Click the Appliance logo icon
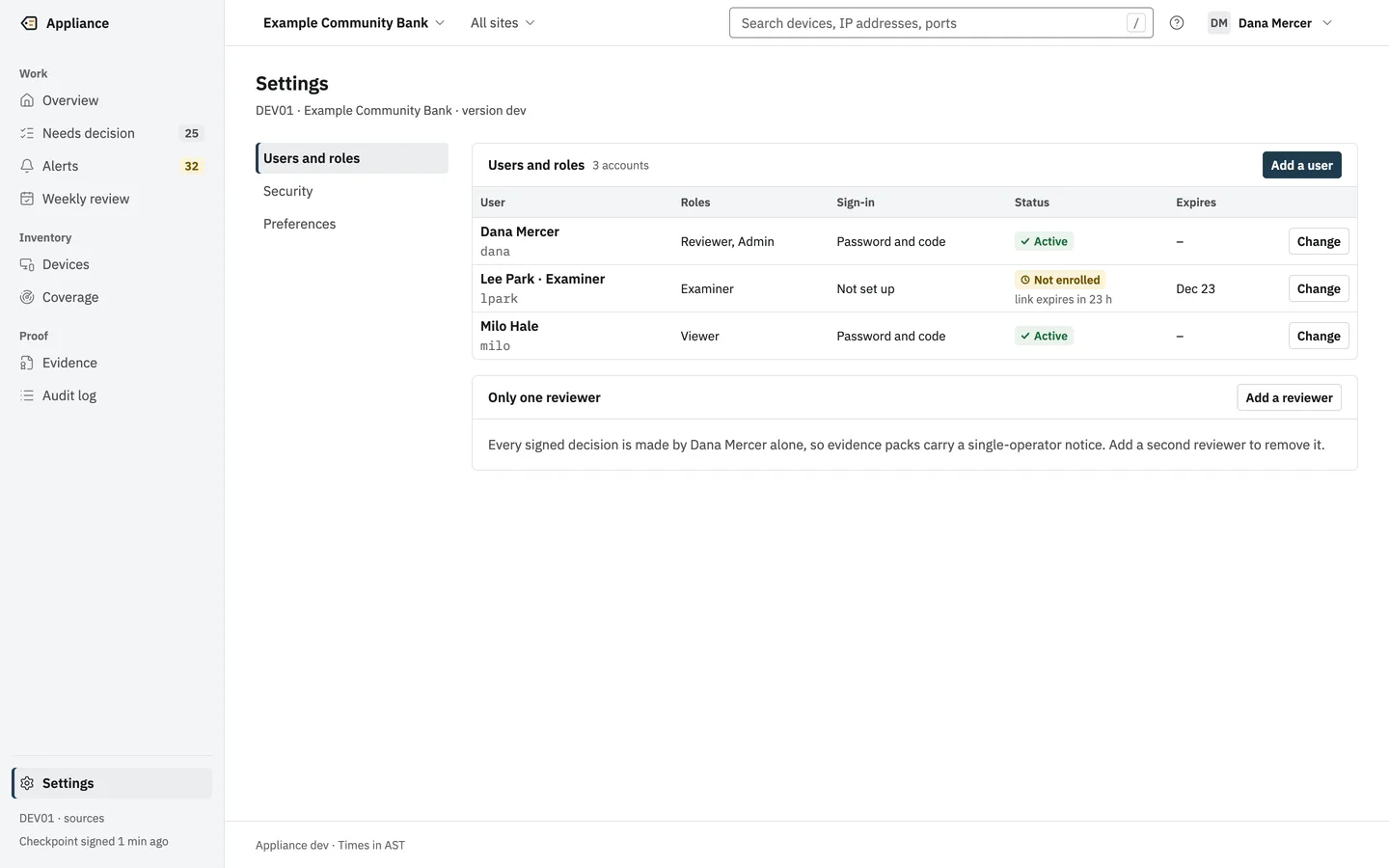This screenshot has height=868, width=1389. click(29, 23)
